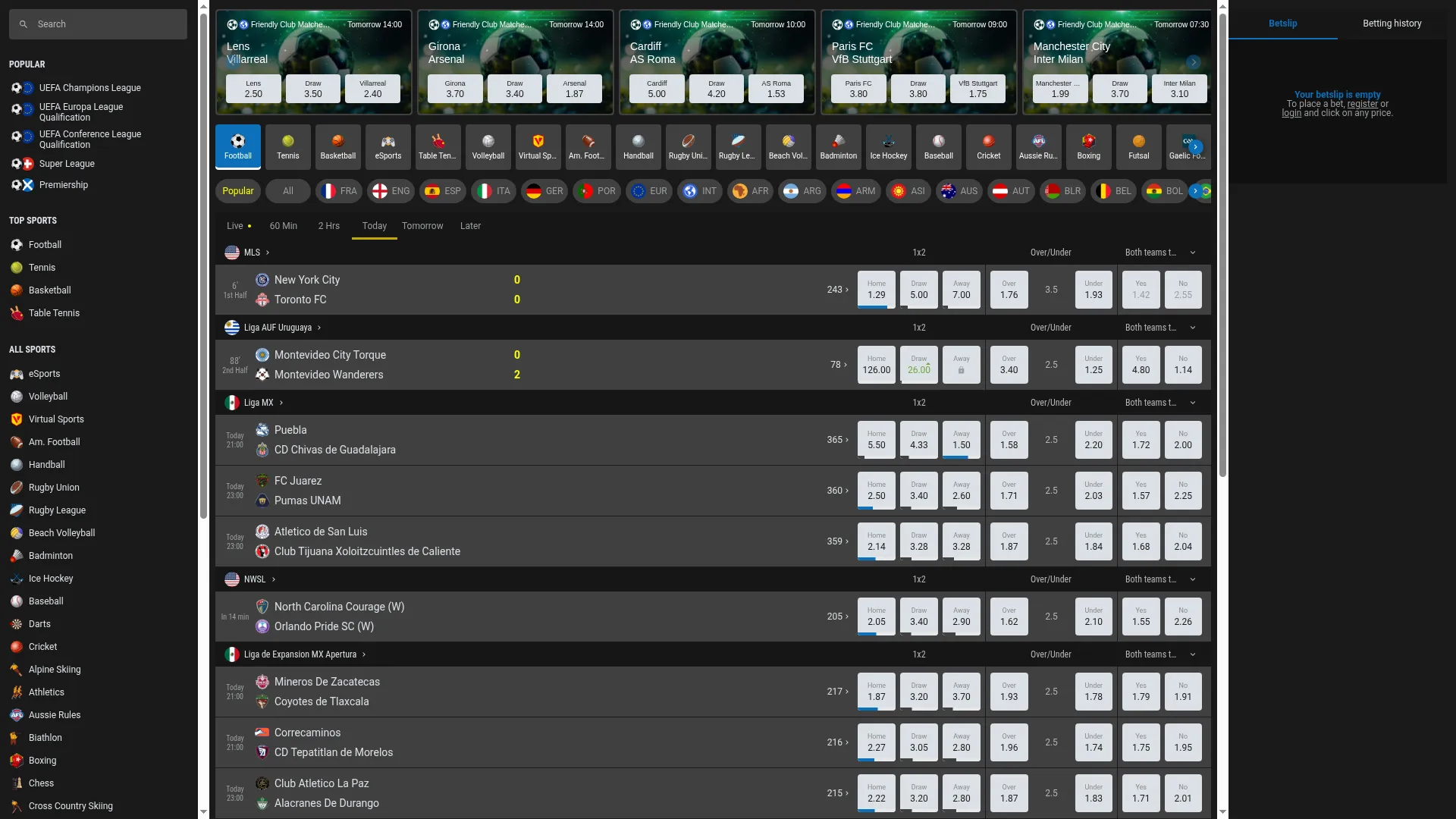The image size is (1456, 819).
Task: Open Cricket from the sports icon bar
Action: tap(989, 146)
